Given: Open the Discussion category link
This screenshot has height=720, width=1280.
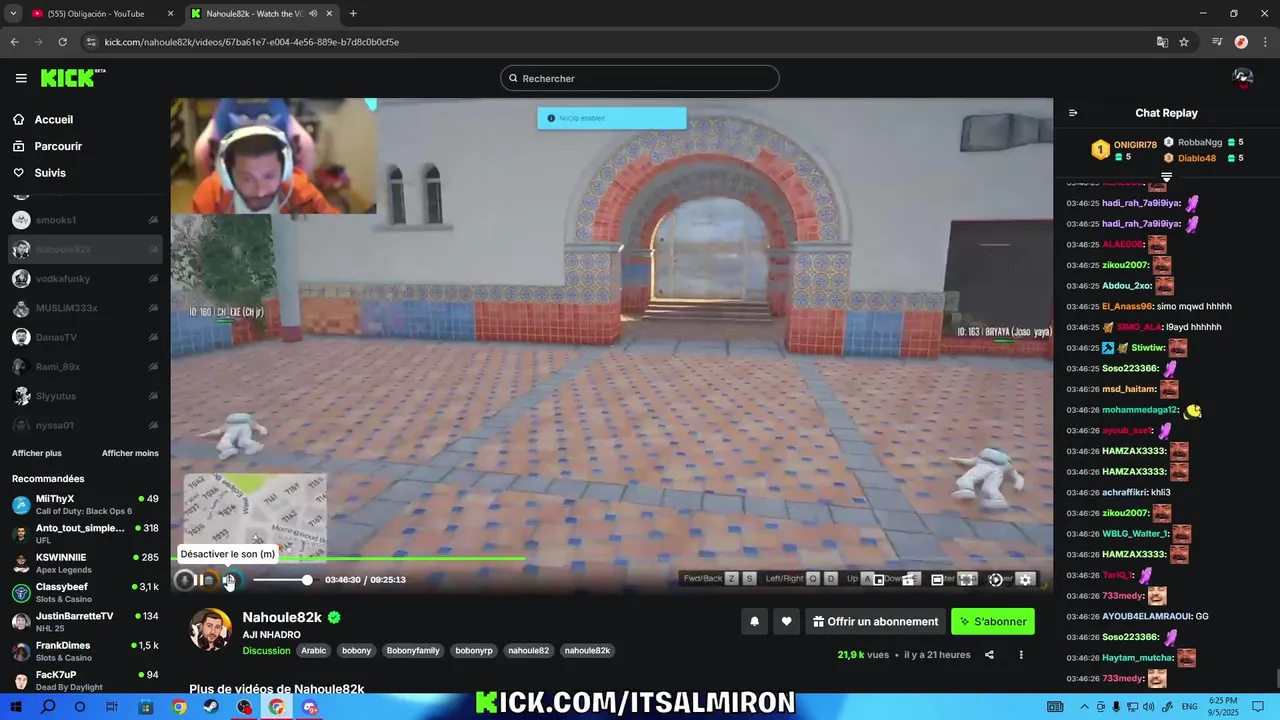Looking at the screenshot, I should 266,651.
